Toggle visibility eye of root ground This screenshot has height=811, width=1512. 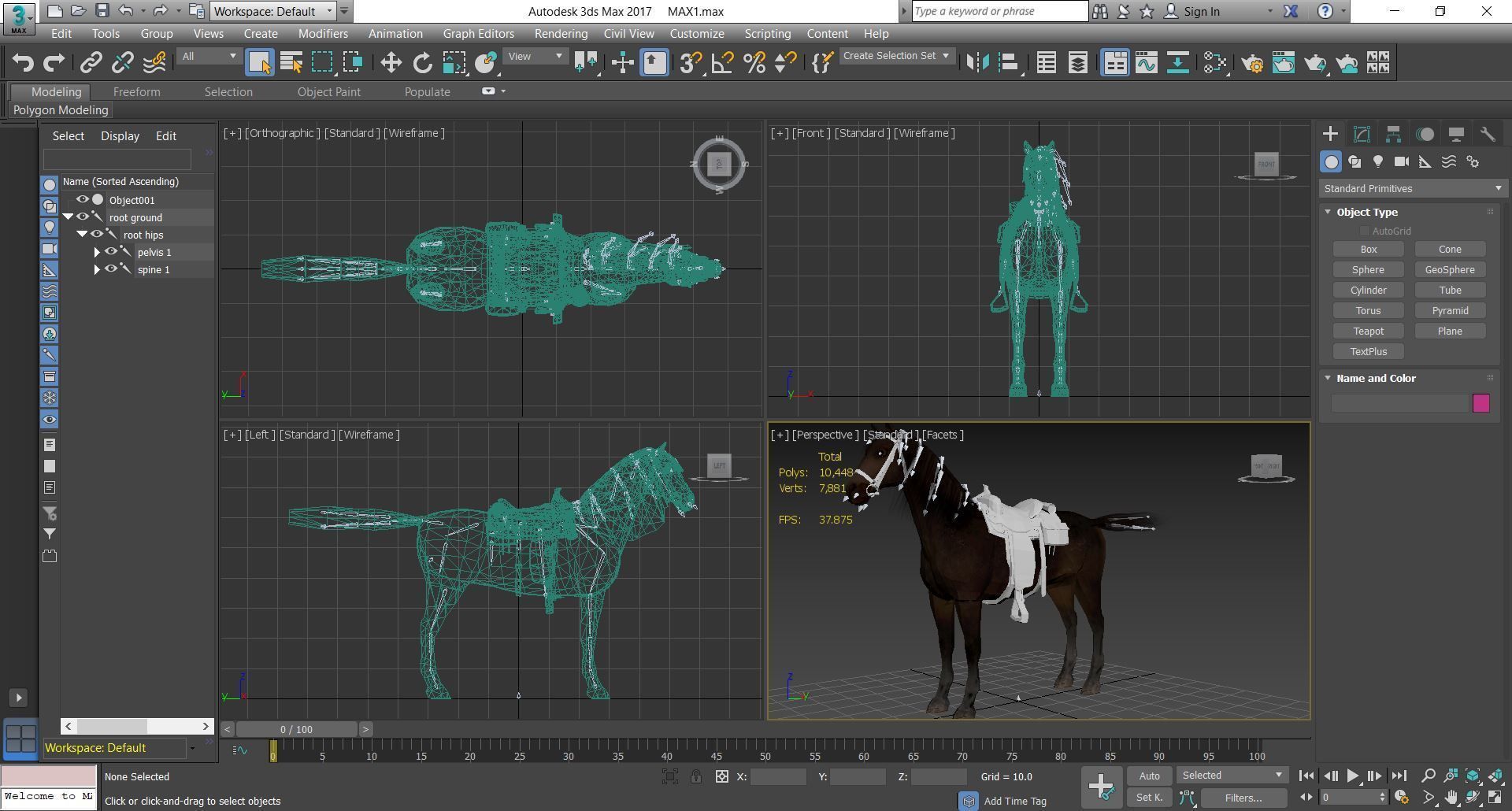click(x=82, y=217)
